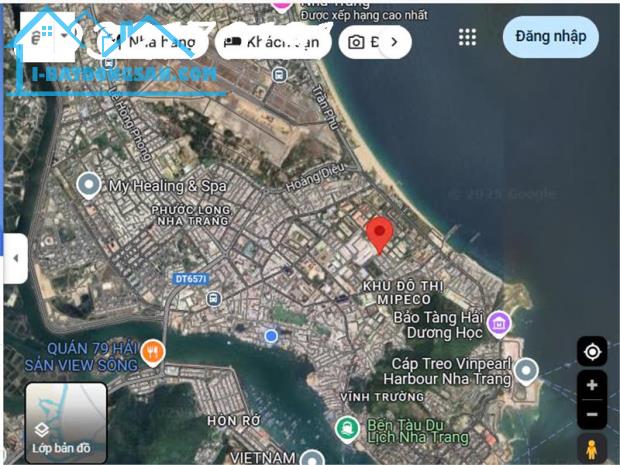Click bus station icon near DT657I
This screenshot has height=465, width=620.
[x=214, y=299]
